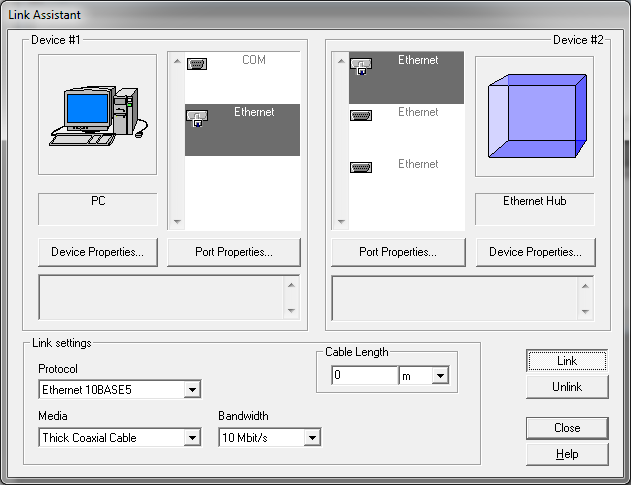Select second Ethernet label in Device #2 ports
Screen dimensions: 631x485
click(x=418, y=112)
